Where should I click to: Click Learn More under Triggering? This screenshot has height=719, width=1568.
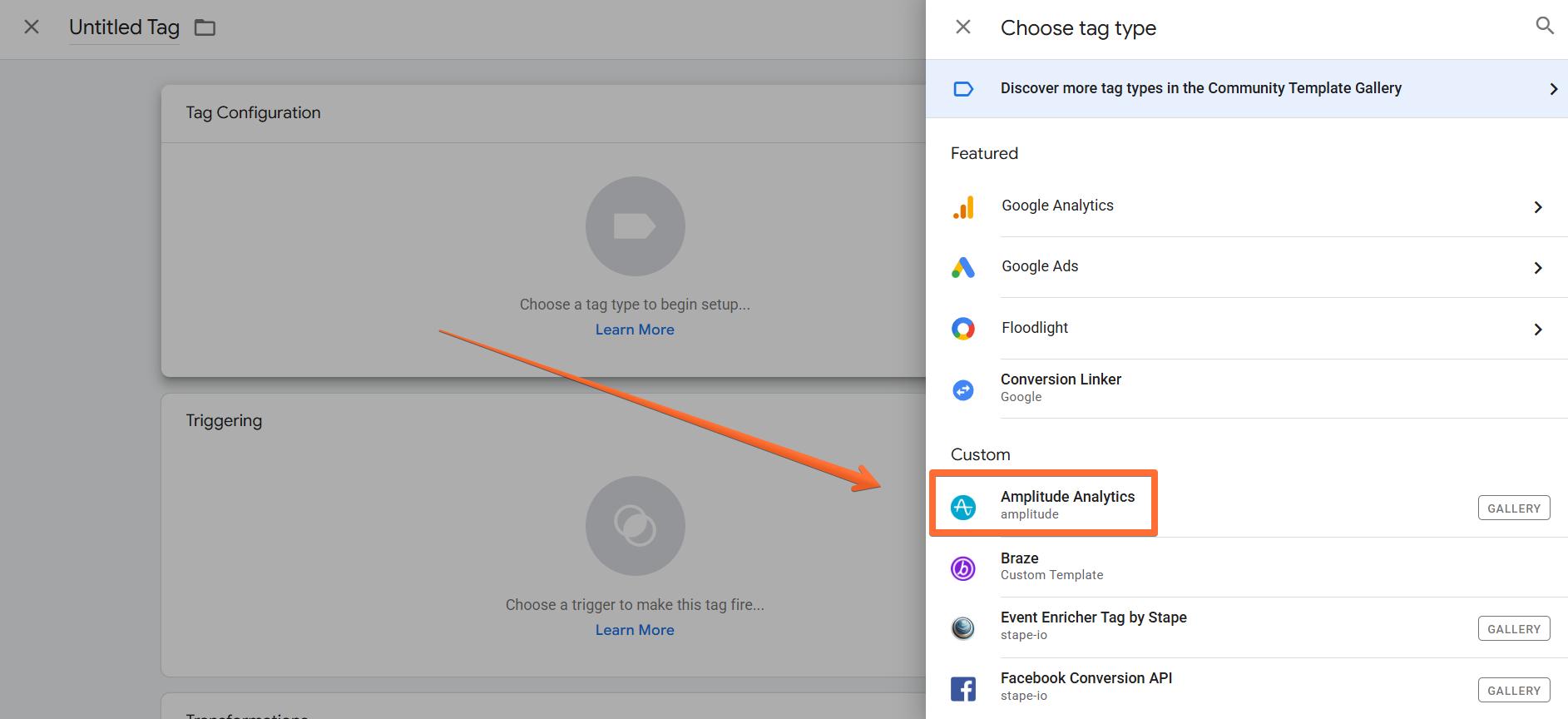(635, 630)
